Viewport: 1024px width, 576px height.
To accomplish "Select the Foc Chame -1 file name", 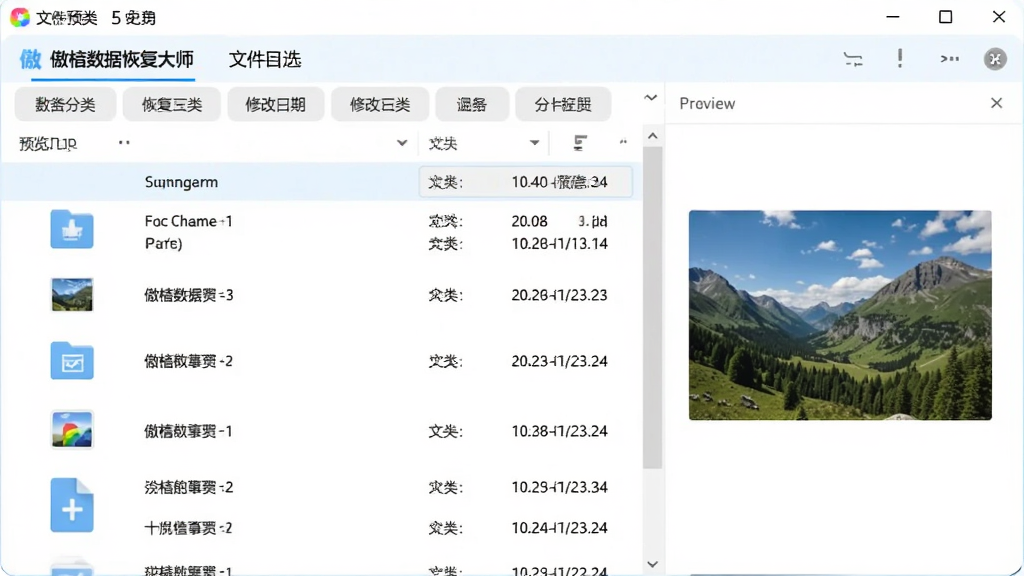I will point(188,221).
